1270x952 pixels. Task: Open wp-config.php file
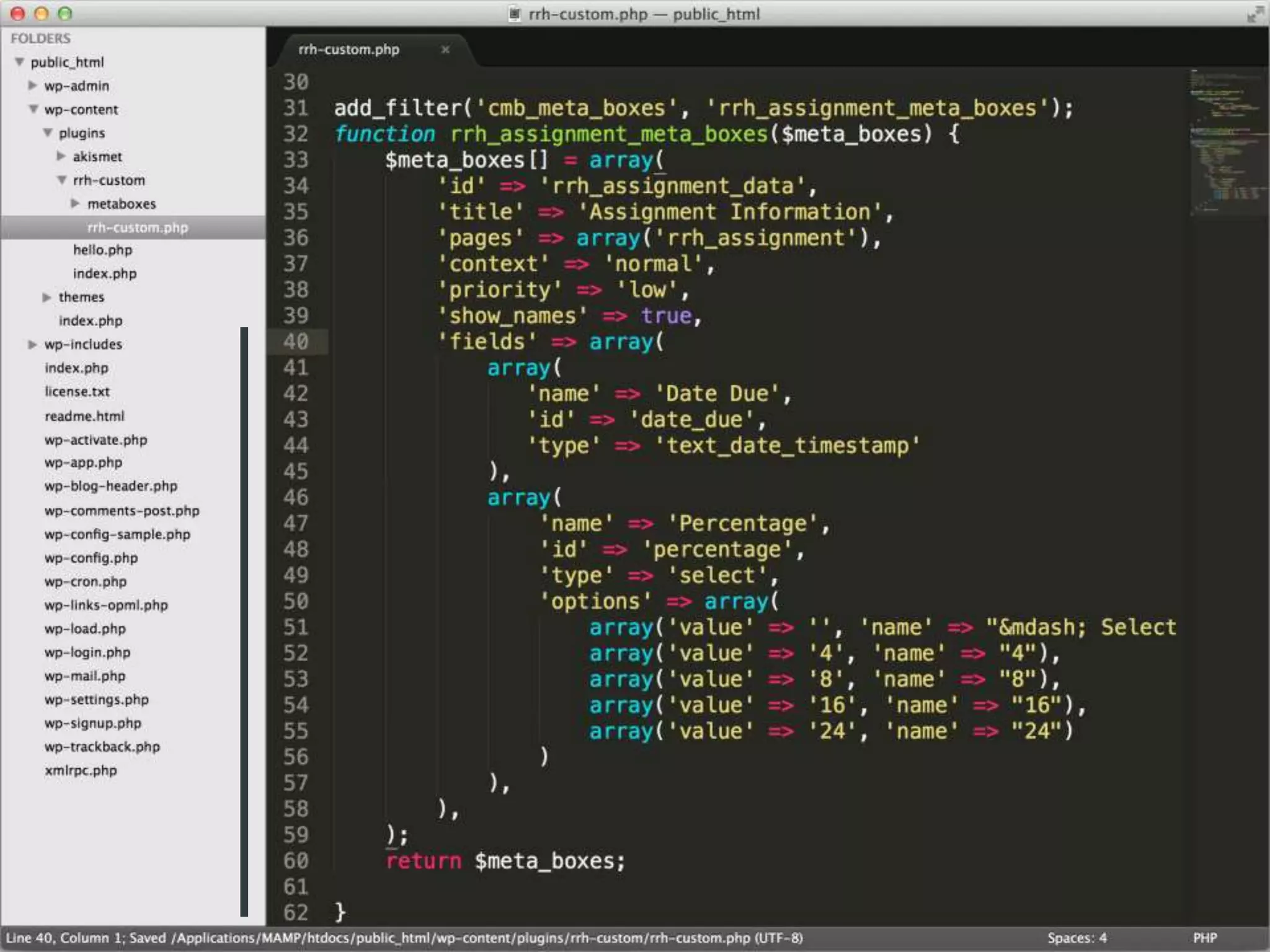click(91, 558)
